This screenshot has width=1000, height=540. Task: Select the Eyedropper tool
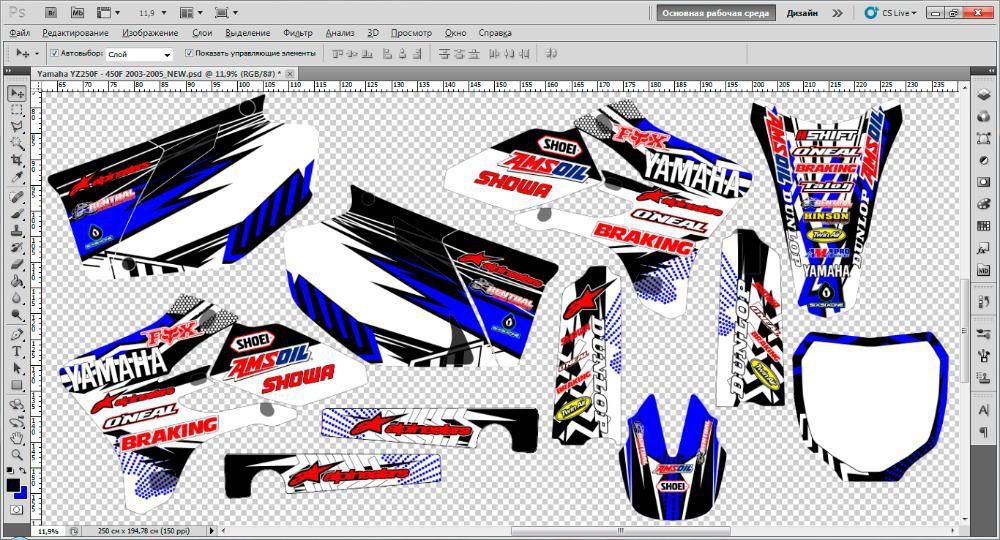pyautogui.click(x=17, y=177)
